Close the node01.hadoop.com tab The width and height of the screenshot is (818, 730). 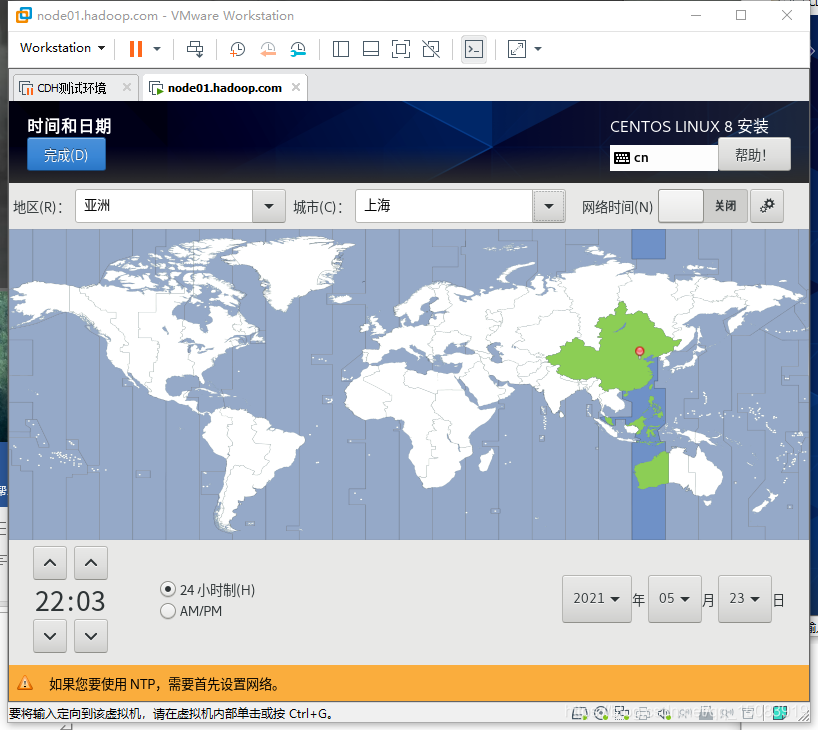(296, 87)
